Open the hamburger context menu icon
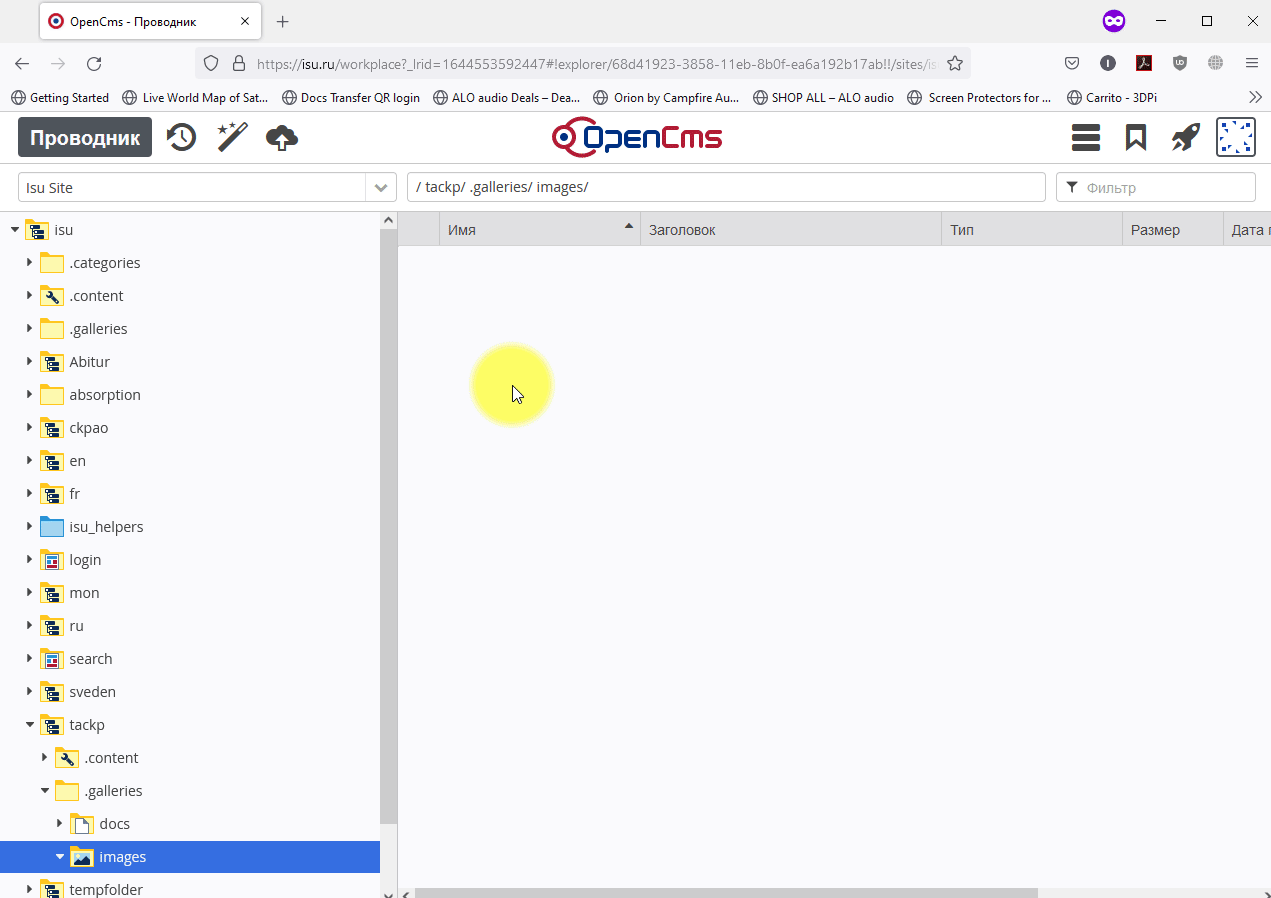Viewport: 1271px width, 898px height. point(1085,137)
